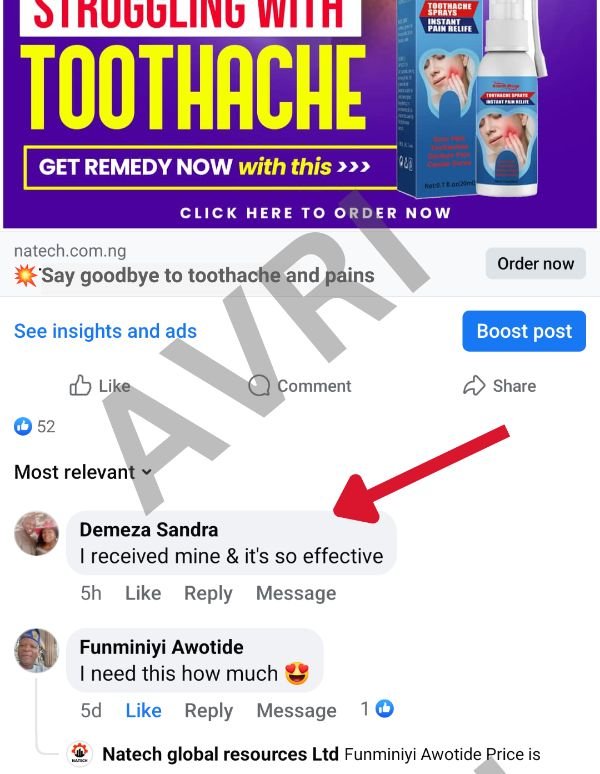This screenshot has height=774, width=600.
Task: Open See insights and ads link
Action: pyautogui.click(x=105, y=331)
